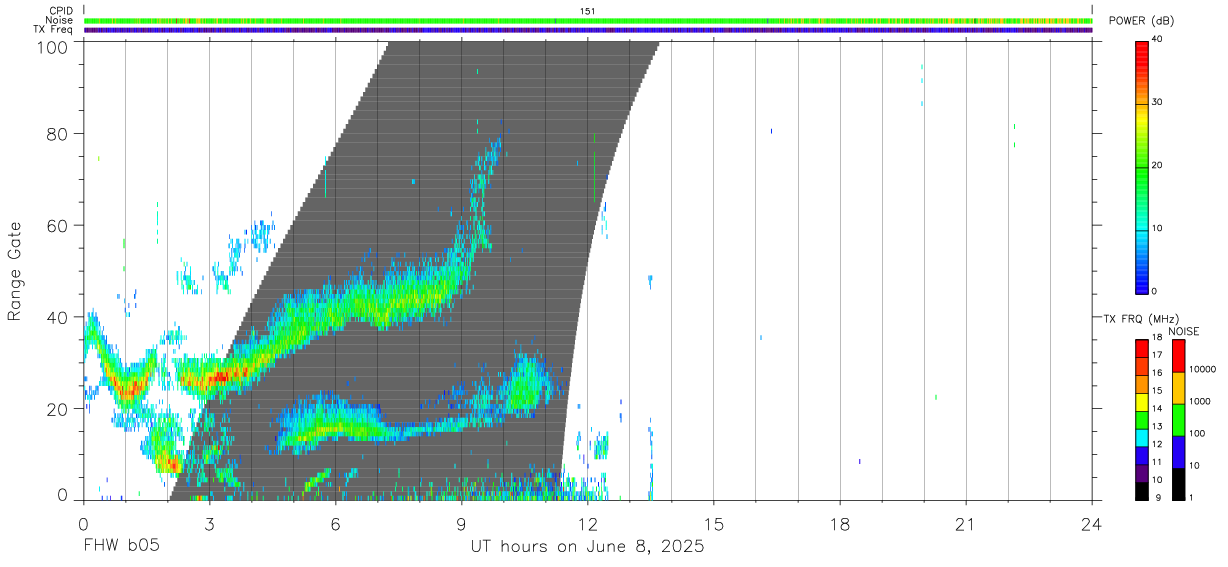
Task: Click the POWER (dB) legend title
Action: coord(1141,21)
